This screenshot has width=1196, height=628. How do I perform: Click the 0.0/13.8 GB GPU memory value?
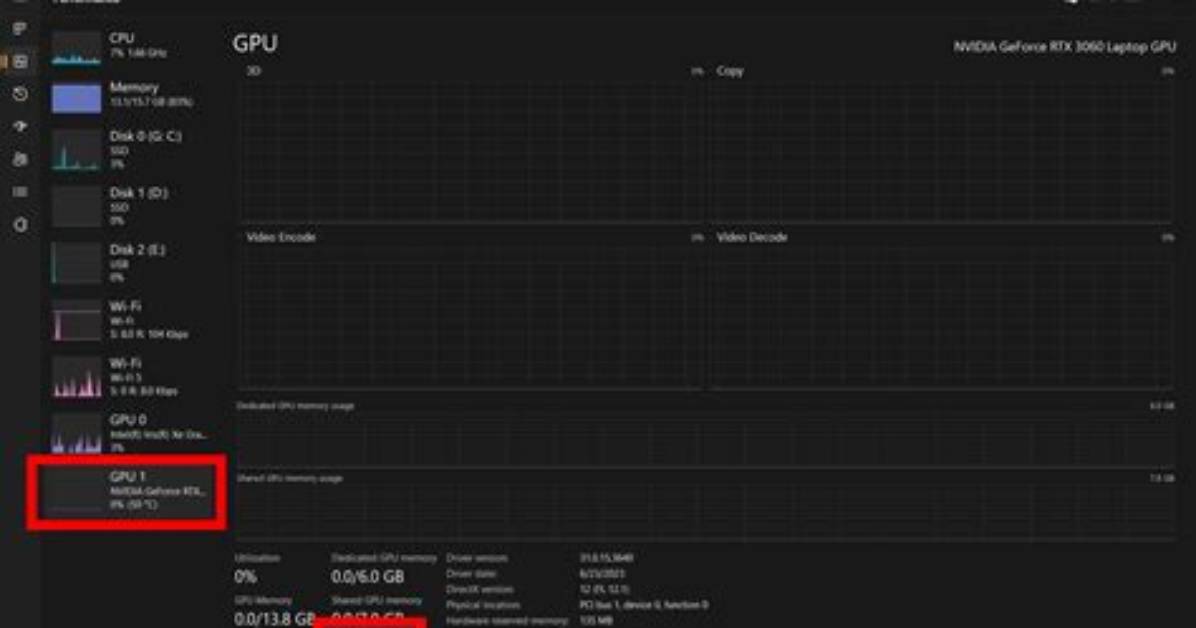click(x=275, y=619)
